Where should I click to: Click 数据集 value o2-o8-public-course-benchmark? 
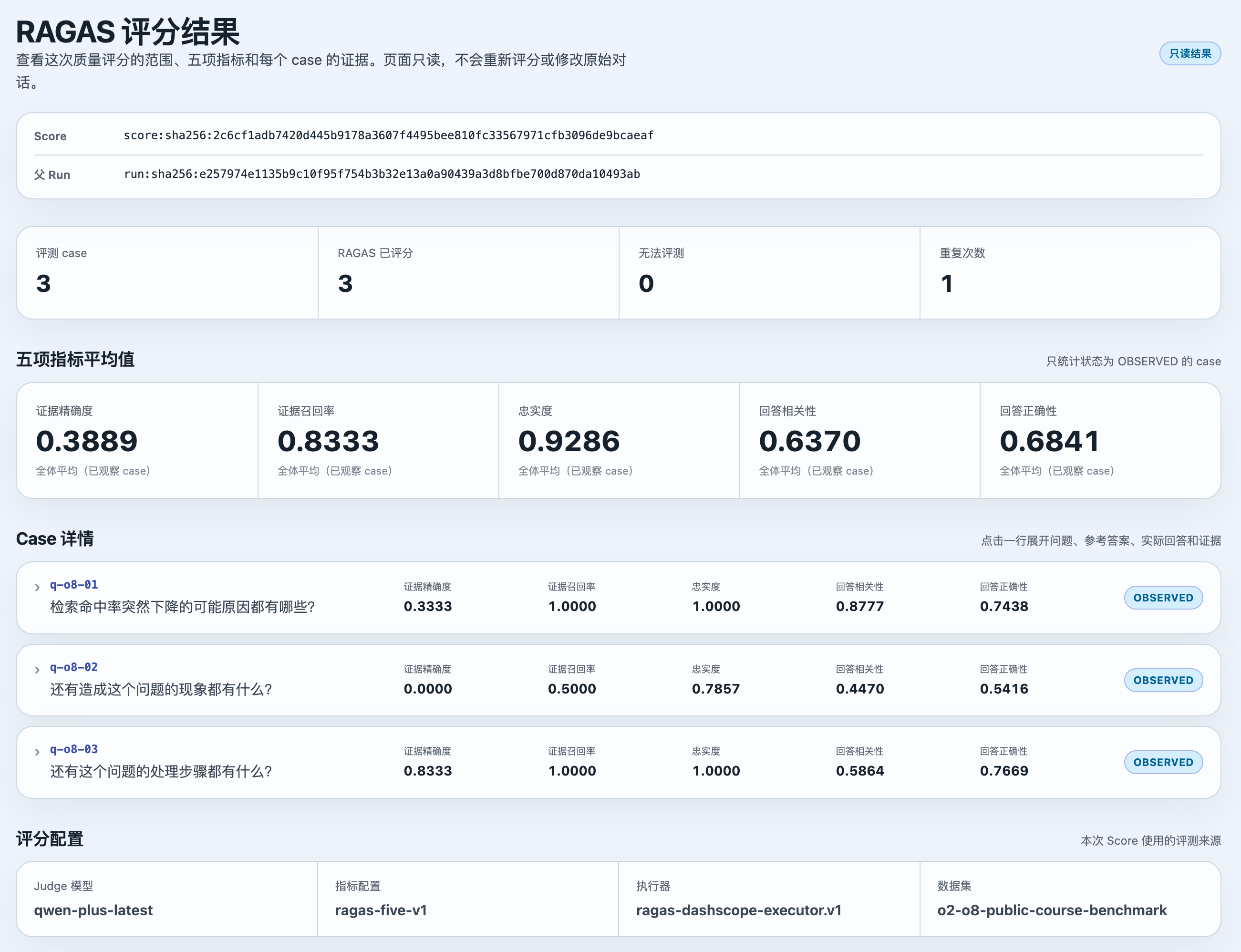(x=1052, y=910)
